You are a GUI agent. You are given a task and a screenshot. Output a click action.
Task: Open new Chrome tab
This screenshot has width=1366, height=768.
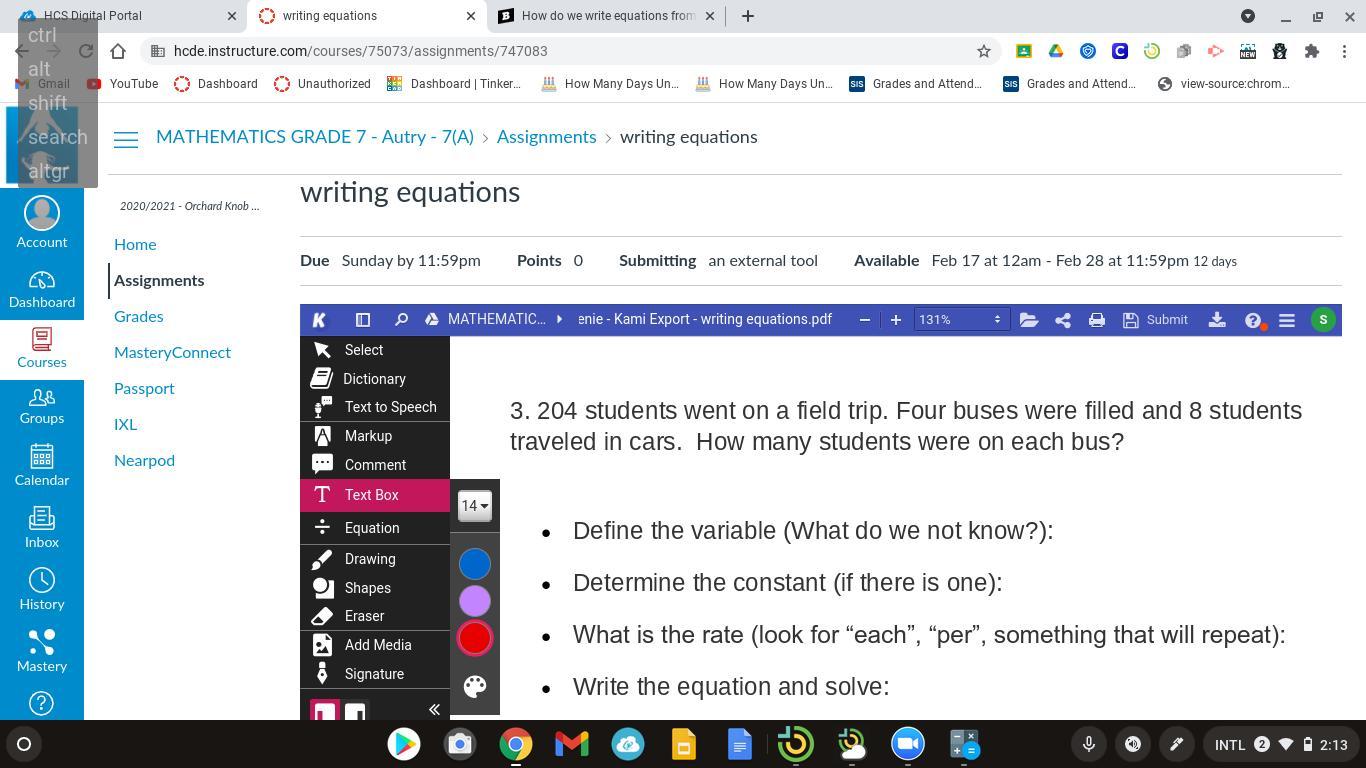(x=747, y=16)
